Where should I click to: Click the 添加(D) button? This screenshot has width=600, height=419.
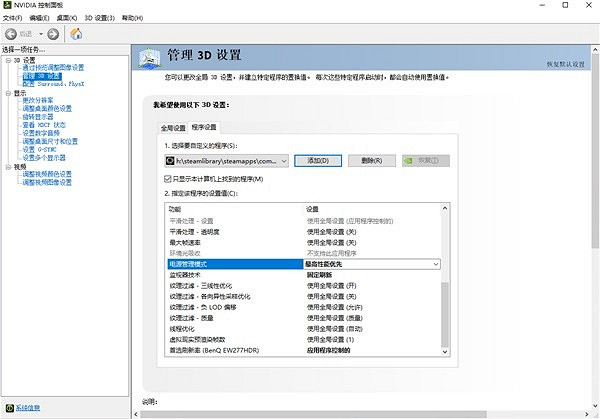coord(318,161)
